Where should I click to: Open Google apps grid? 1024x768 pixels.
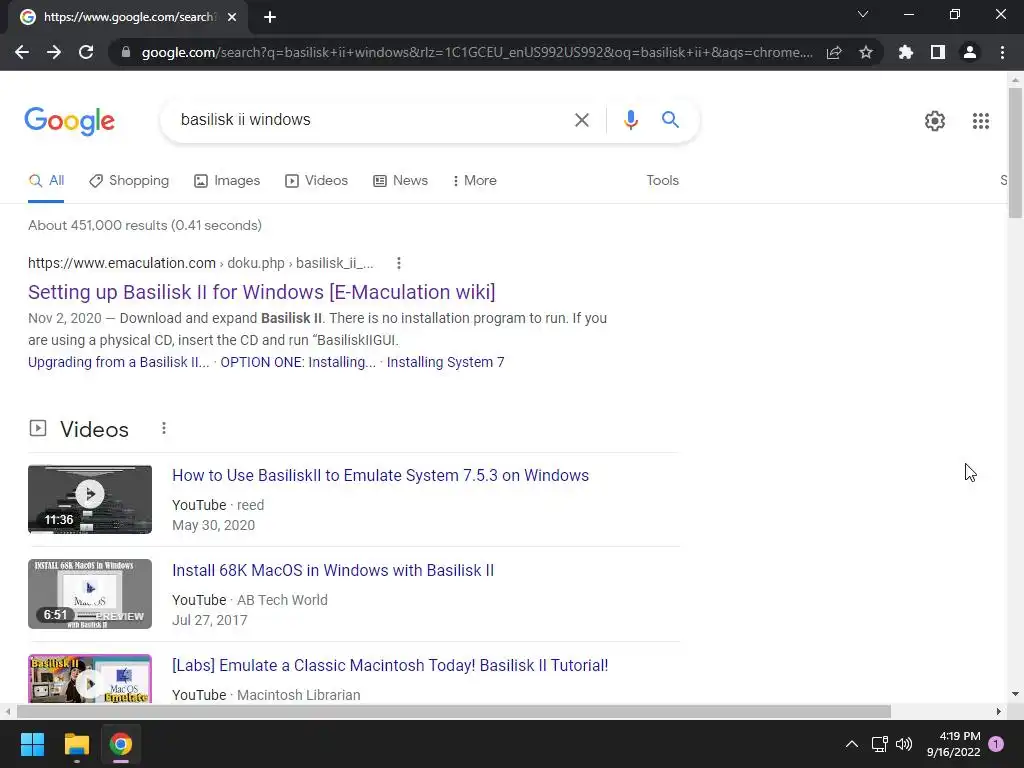click(x=980, y=121)
